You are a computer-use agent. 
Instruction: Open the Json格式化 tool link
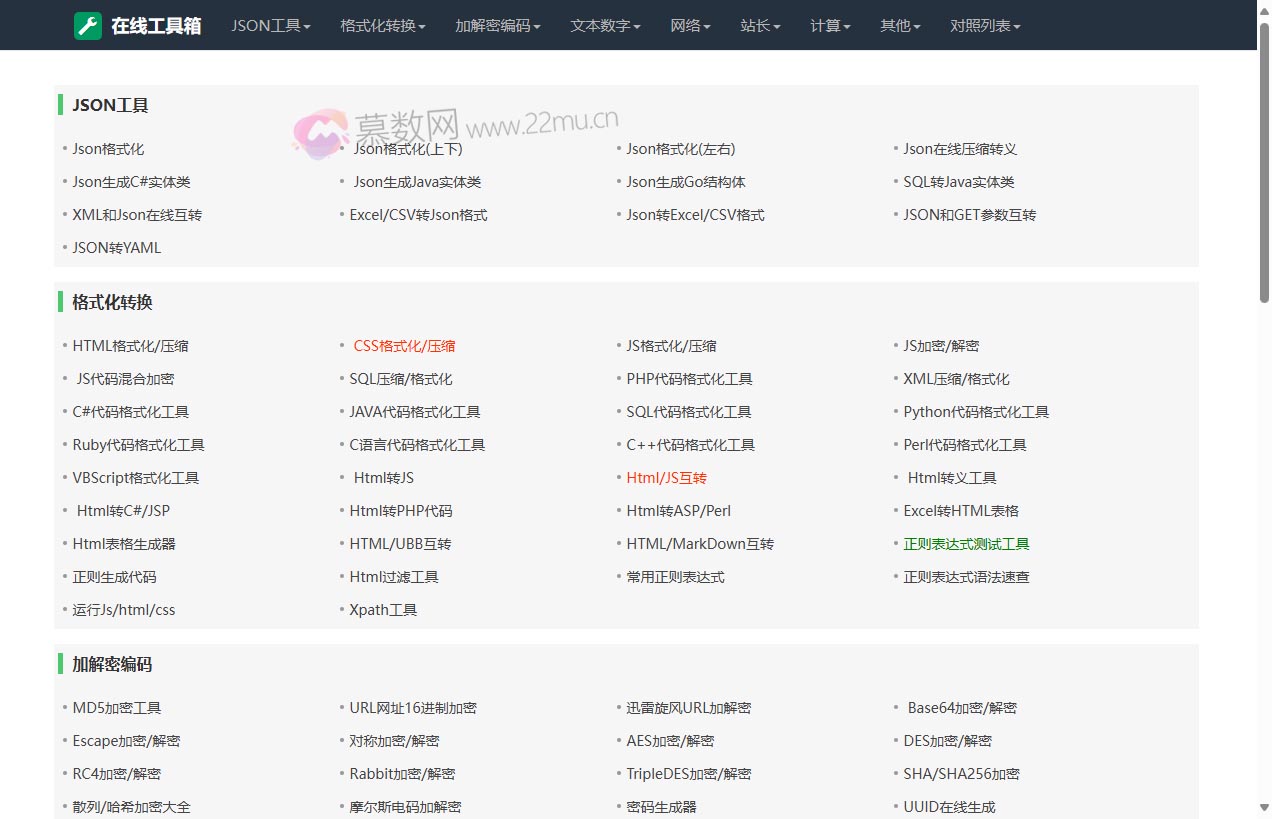tap(107, 148)
